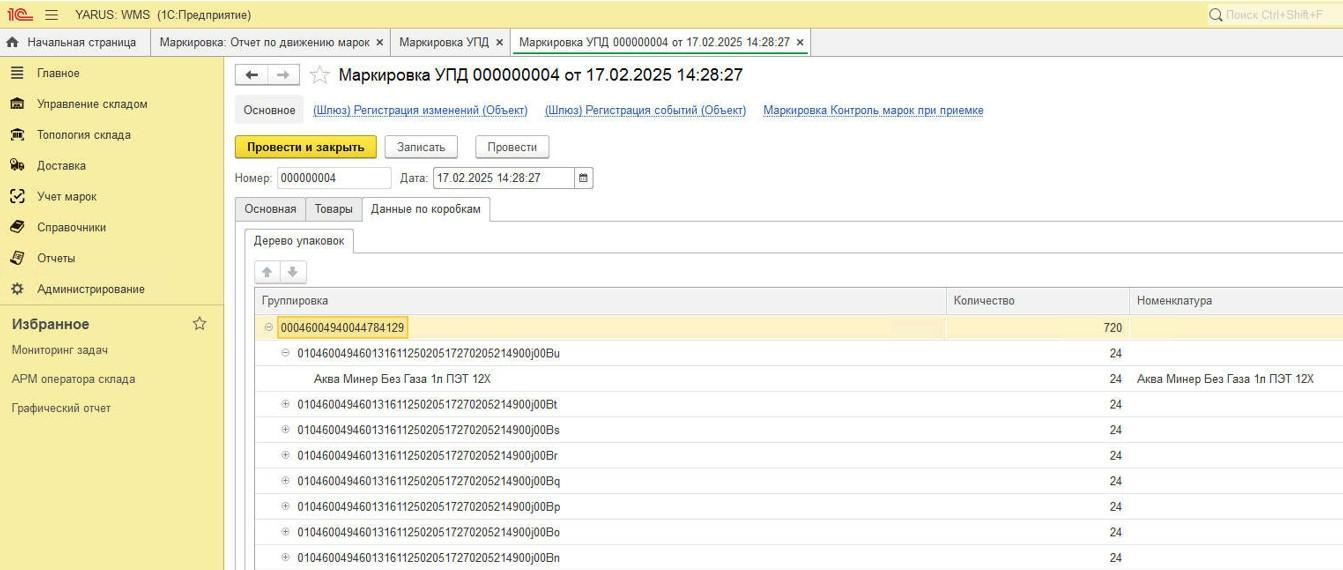The height and width of the screenshot is (570, 1343).
Task: Select the Дерево упаковок tab
Action: 299,241
